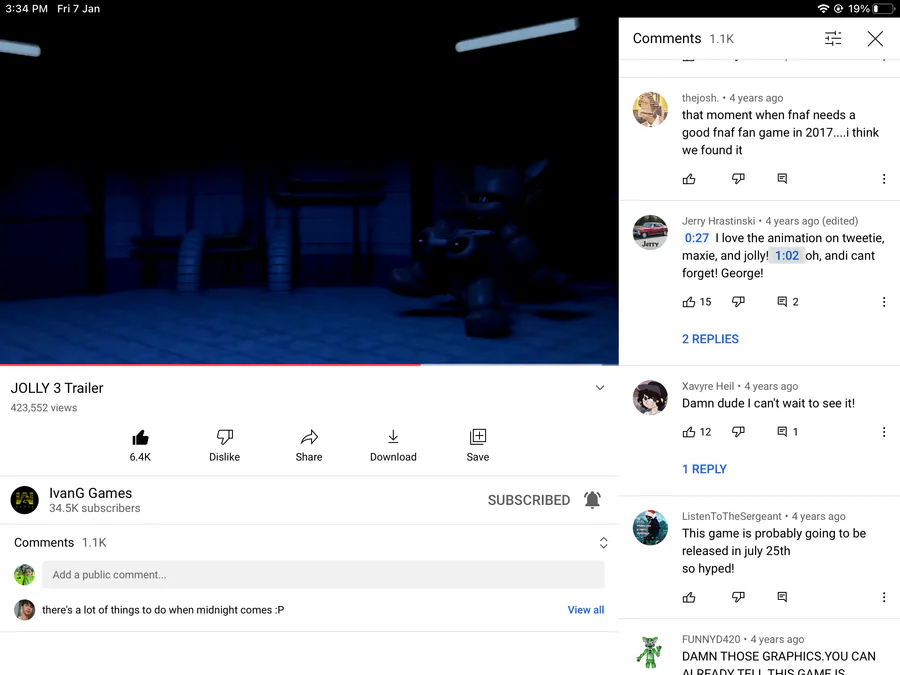The width and height of the screenshot is (900, 675).
Task: Tap the video player area
Action: click(x=309, y=191)
